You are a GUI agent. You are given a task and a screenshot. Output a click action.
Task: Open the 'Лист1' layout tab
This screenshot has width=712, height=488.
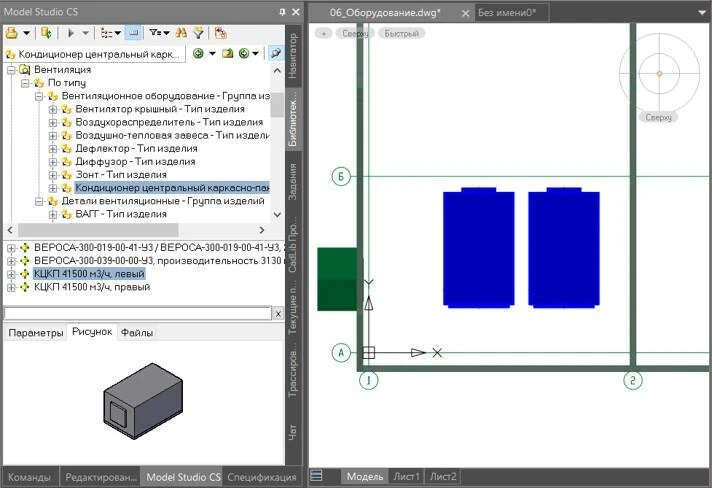406,477
